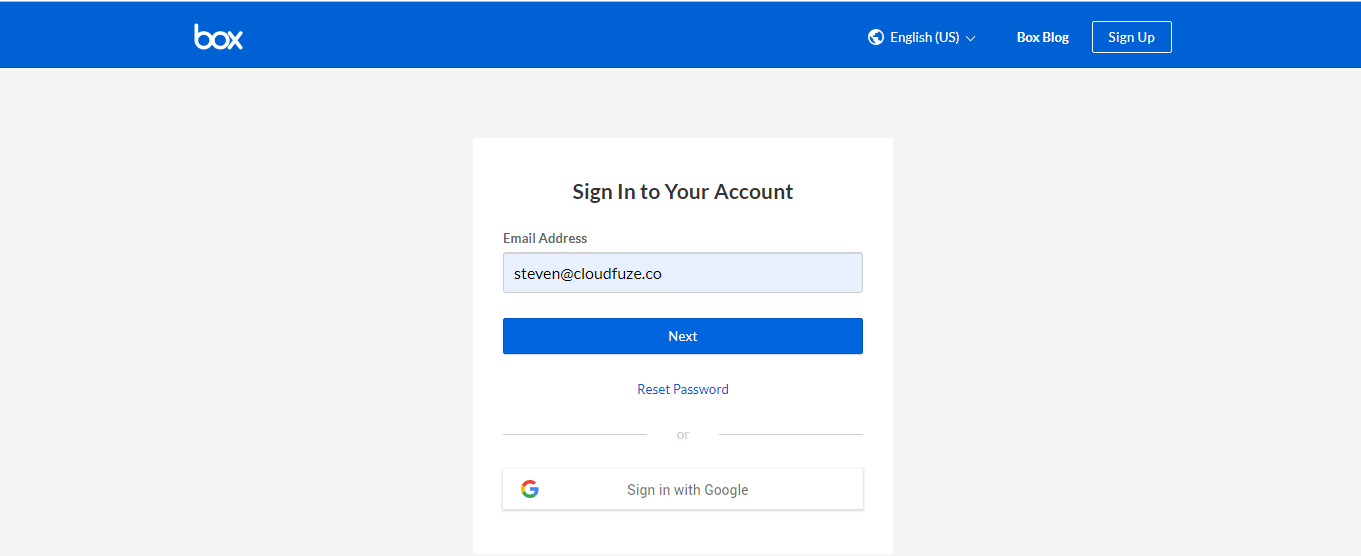Click the blue Next button
This screenshot has width=1361, height=556.
click(x=682, y=336)
